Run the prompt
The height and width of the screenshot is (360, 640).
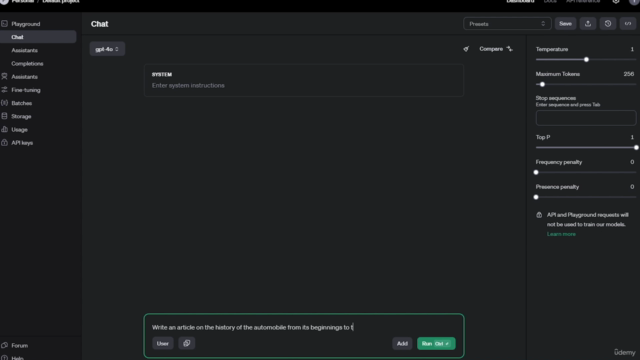[x=436, y=344]
